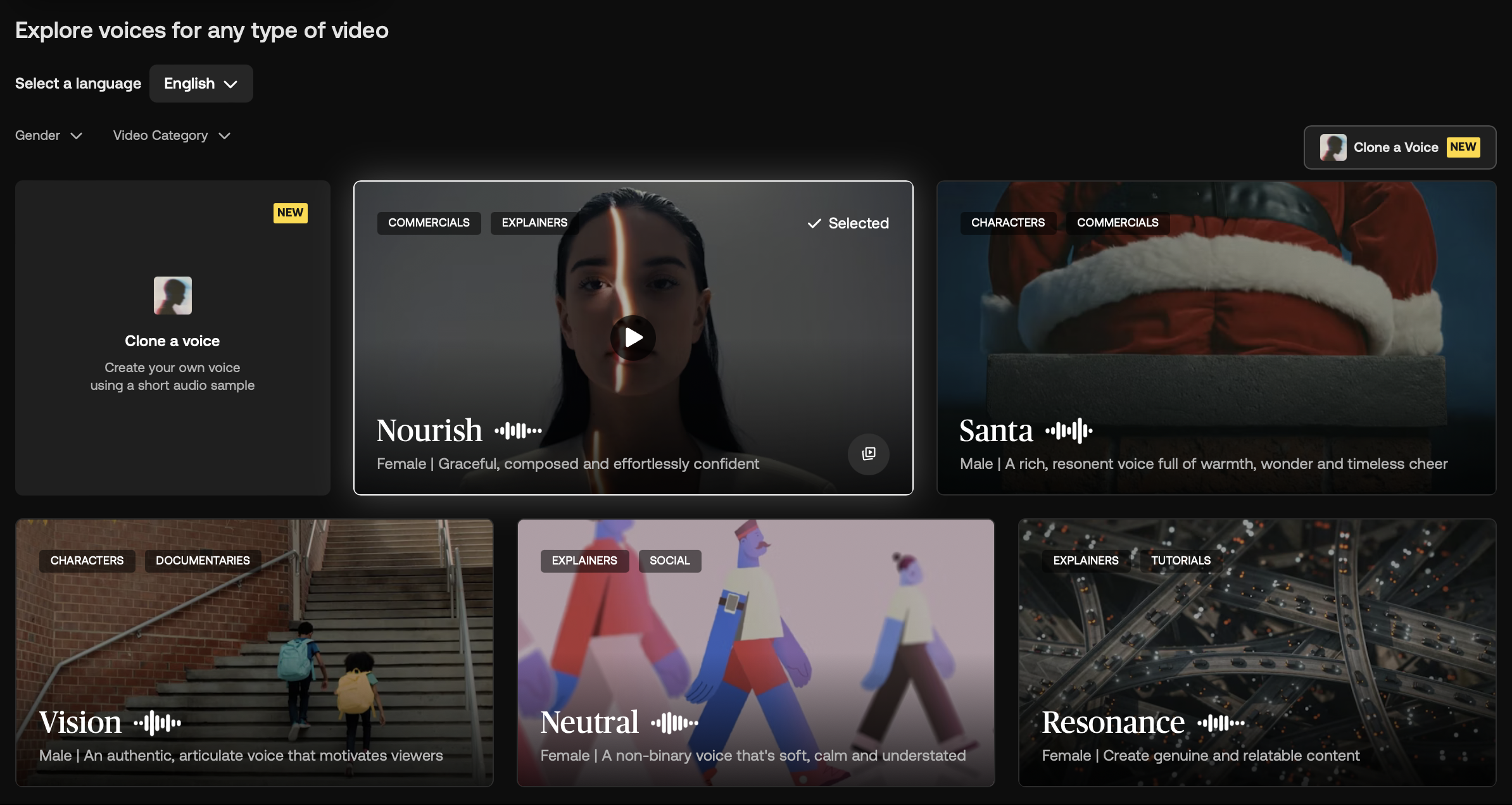Click the waveform icon next to Nourish

click(x=518, y=431)
